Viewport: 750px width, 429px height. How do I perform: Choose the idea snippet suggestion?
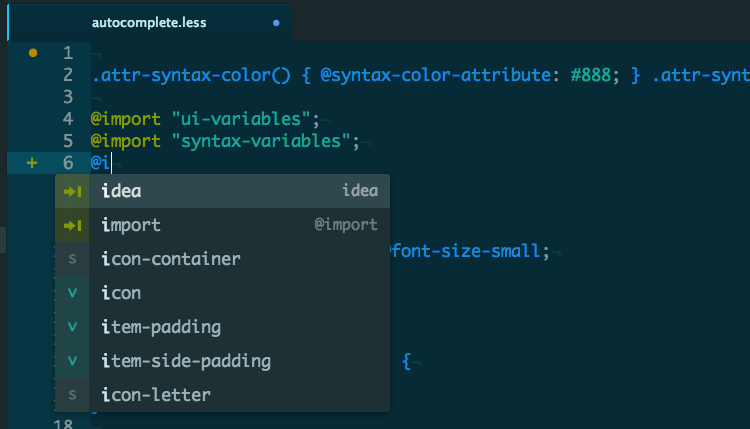click(x=222, y=191)
